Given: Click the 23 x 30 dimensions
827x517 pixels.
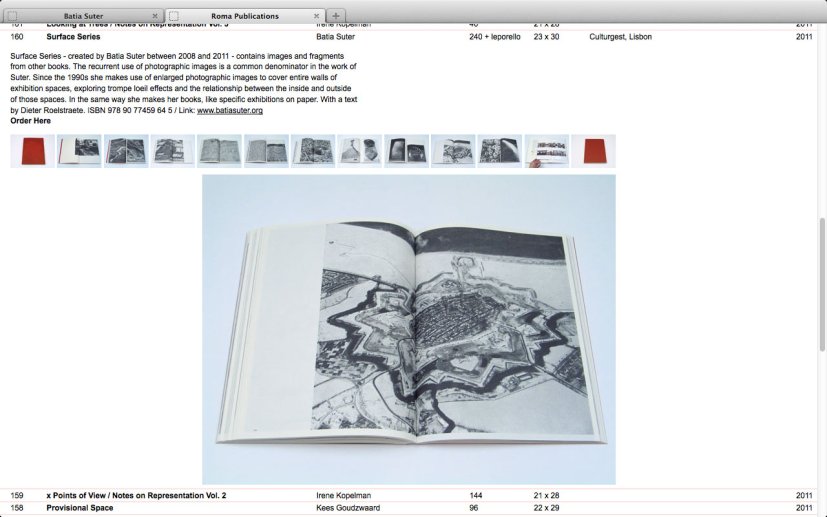Looking at the screenshot, I should click(546, 37).
